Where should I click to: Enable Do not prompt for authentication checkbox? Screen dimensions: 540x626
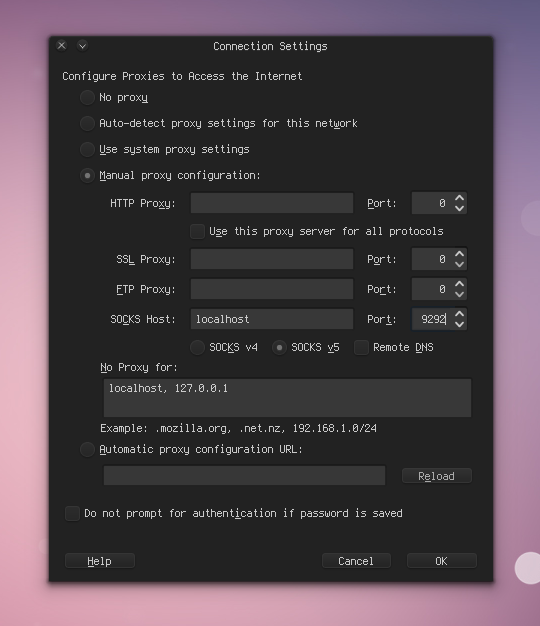[x=72, y=513]
